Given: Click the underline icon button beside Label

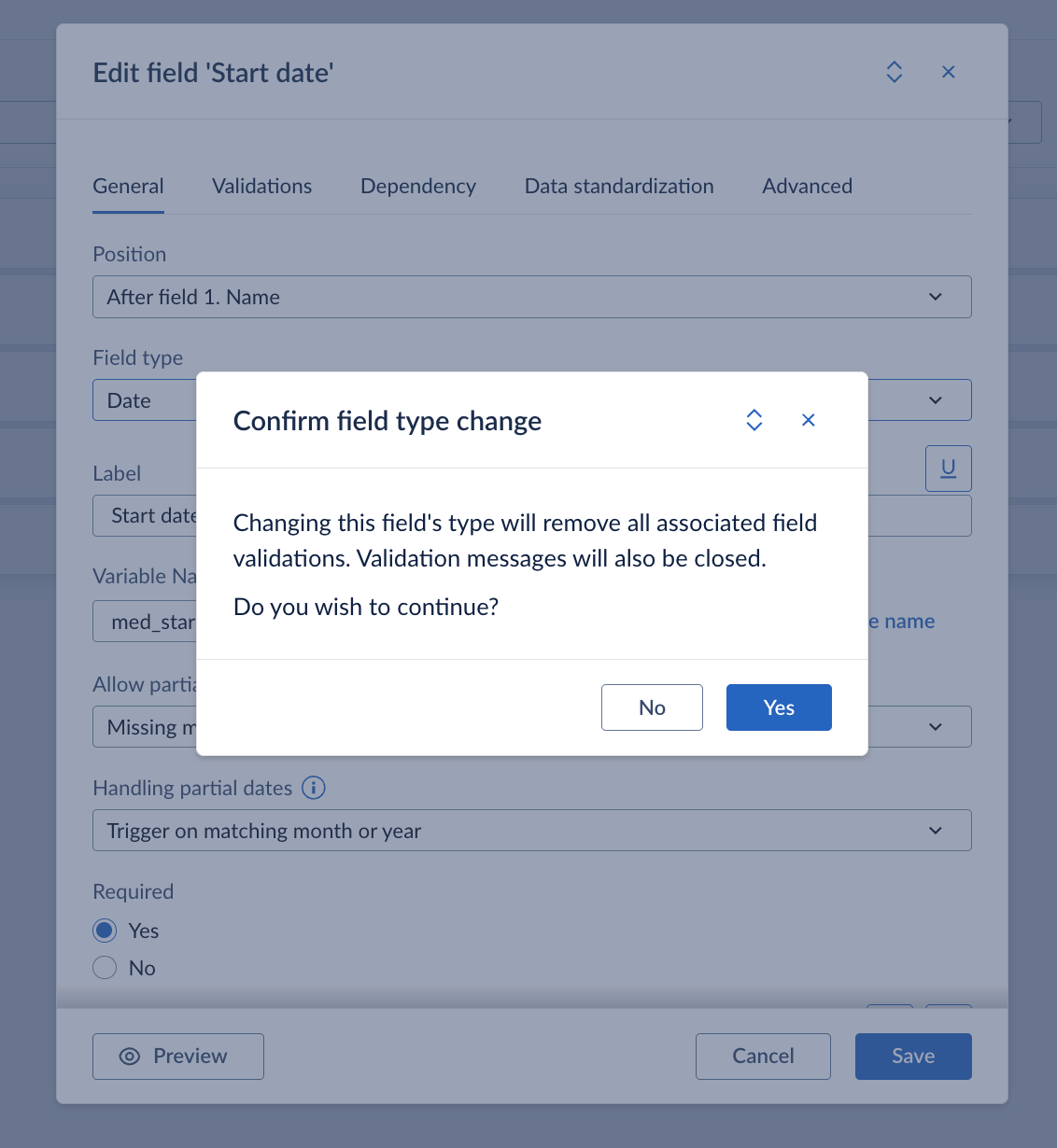Looking at the screenshot, I should click(x=948, y=469).
